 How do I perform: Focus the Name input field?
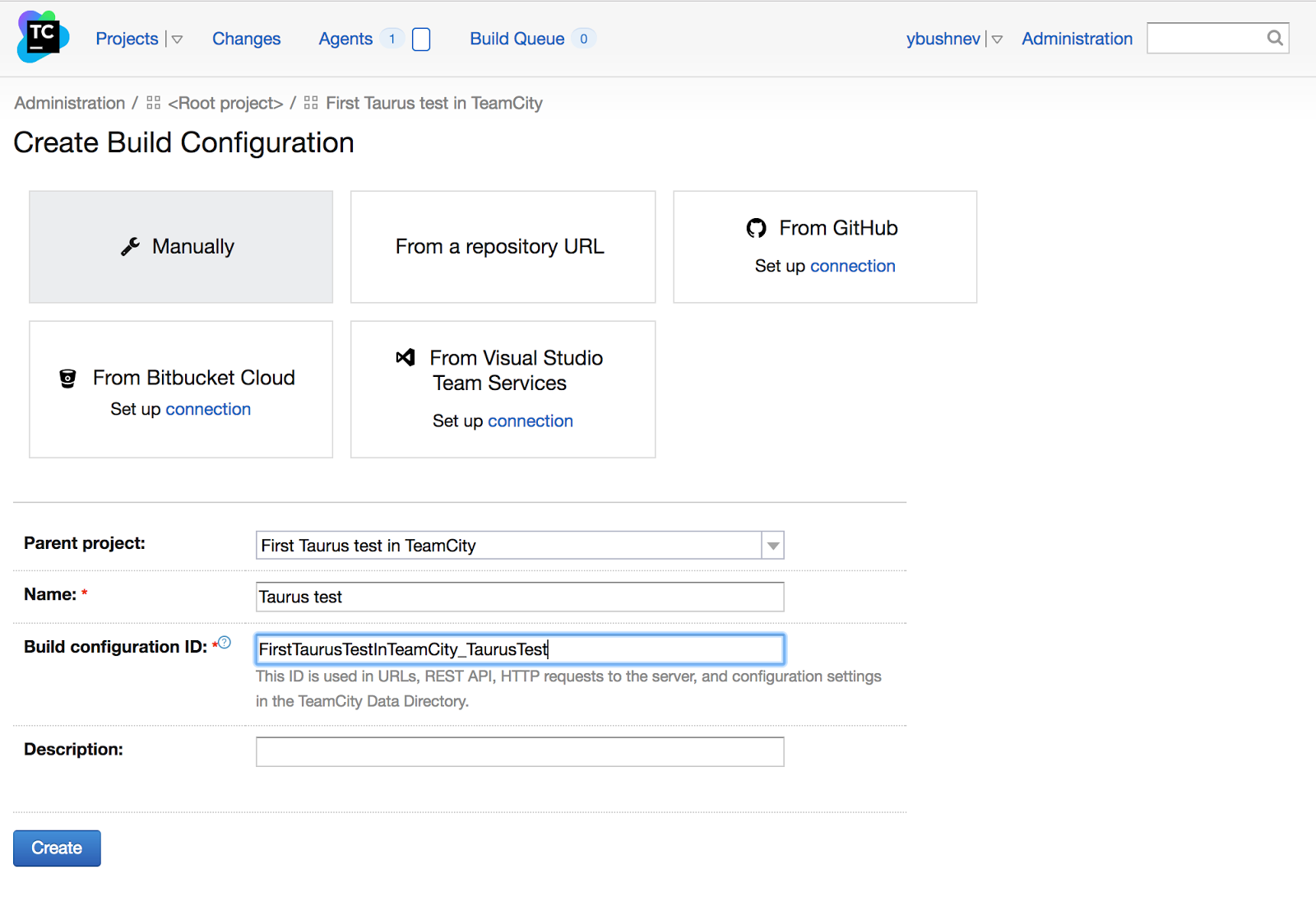coord(520,597)
